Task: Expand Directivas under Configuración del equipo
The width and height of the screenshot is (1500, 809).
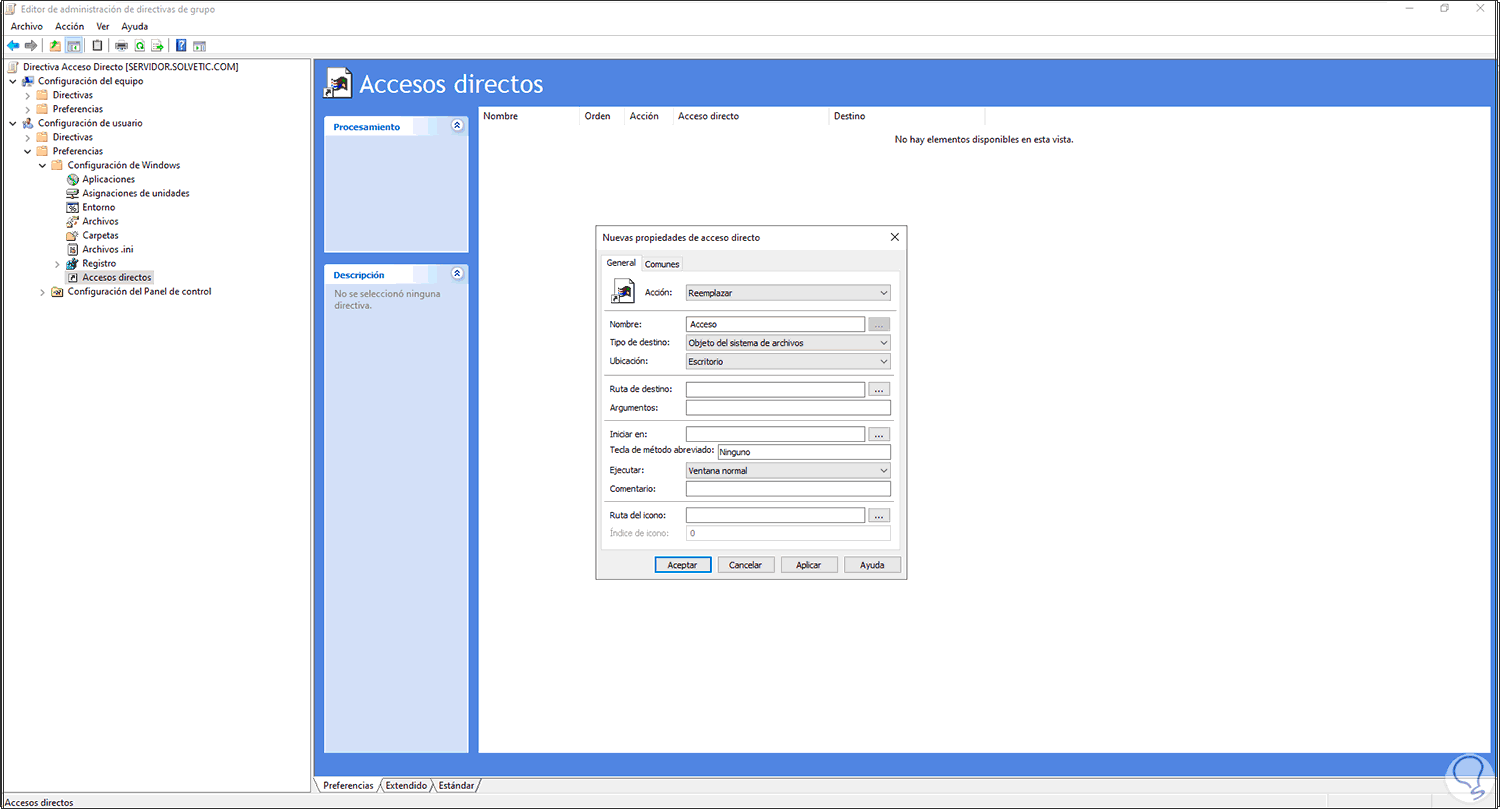Action: [27, 95]
